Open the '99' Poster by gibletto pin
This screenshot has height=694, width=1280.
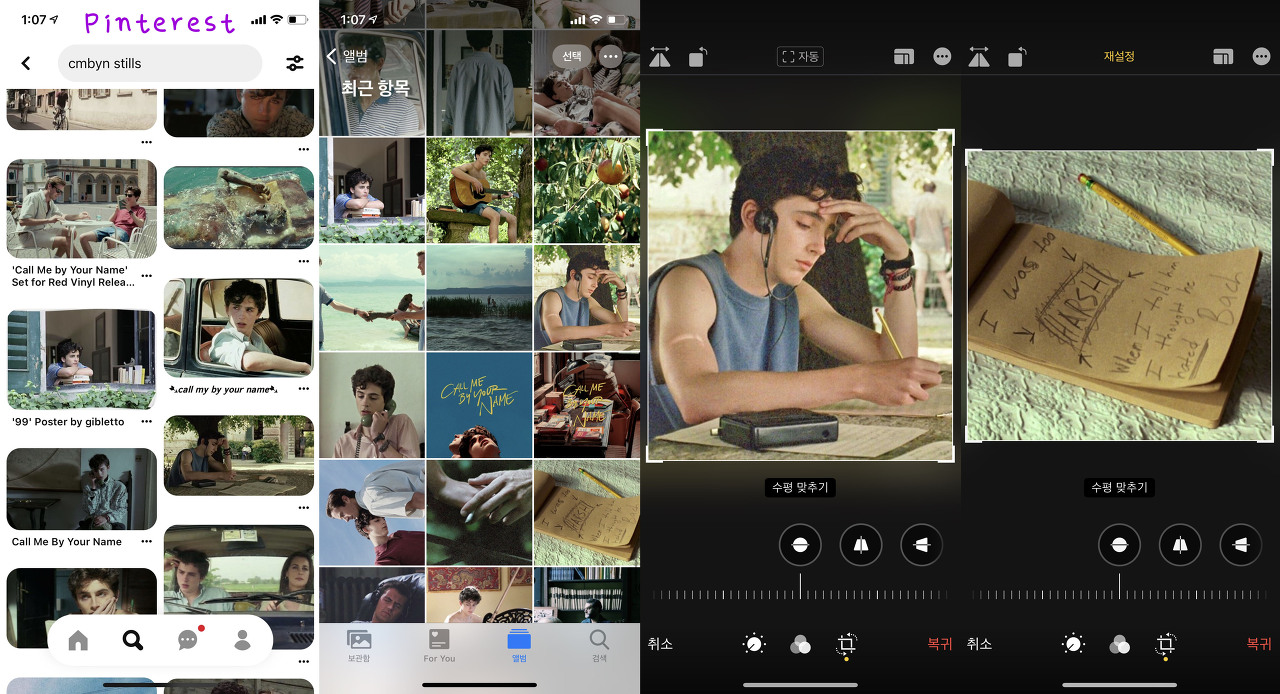pyautogui.click(x=82, y=359)
